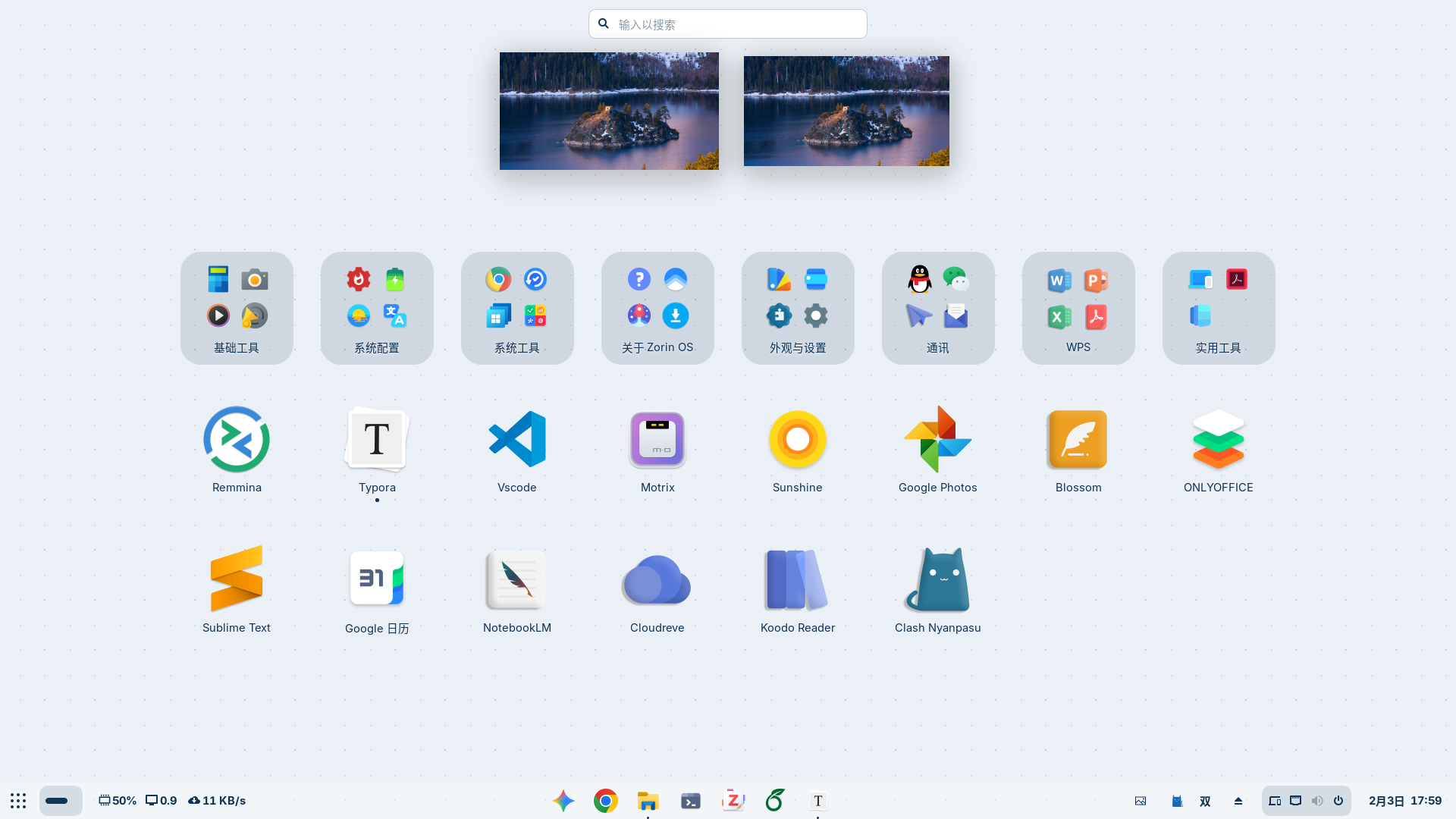Start the Motrix download manager
1456x819 pixels.
[657, 440]
